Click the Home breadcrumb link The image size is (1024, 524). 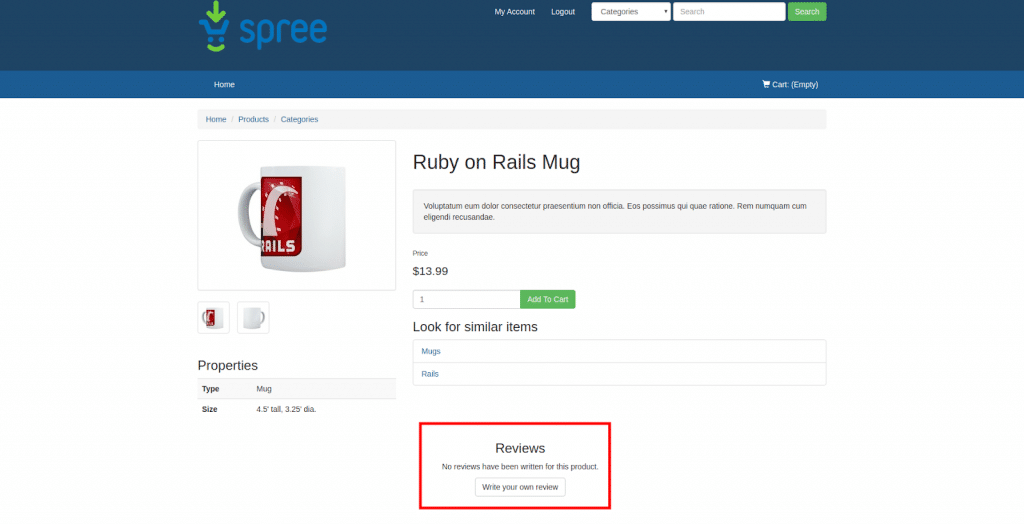click(216, 120)
